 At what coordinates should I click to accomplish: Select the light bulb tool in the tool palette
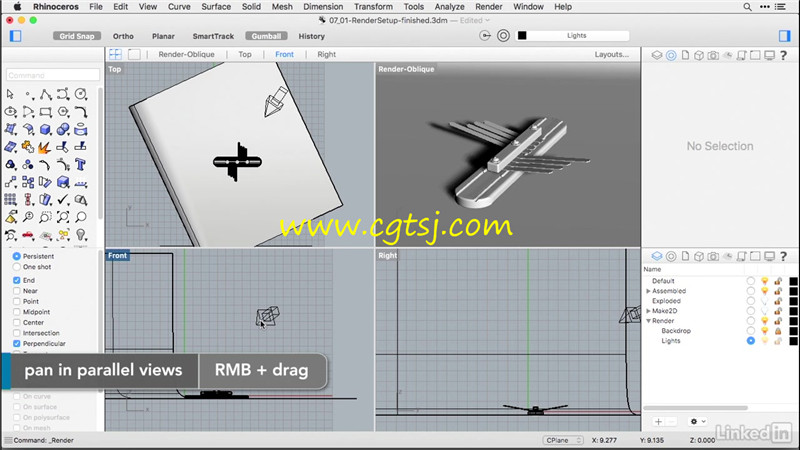tap(81, 235)
